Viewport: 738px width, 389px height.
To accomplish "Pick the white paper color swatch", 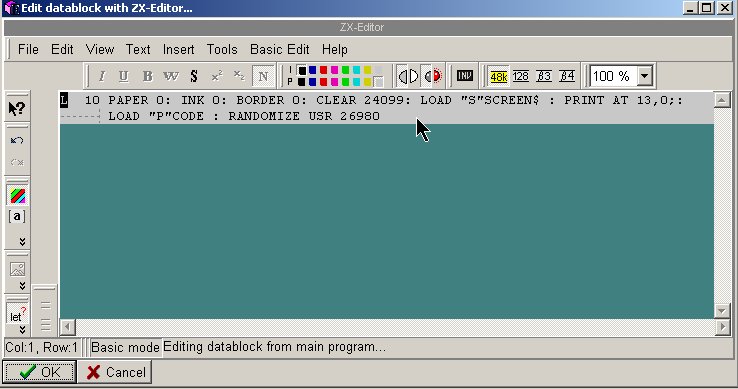I will coord(378,82).
